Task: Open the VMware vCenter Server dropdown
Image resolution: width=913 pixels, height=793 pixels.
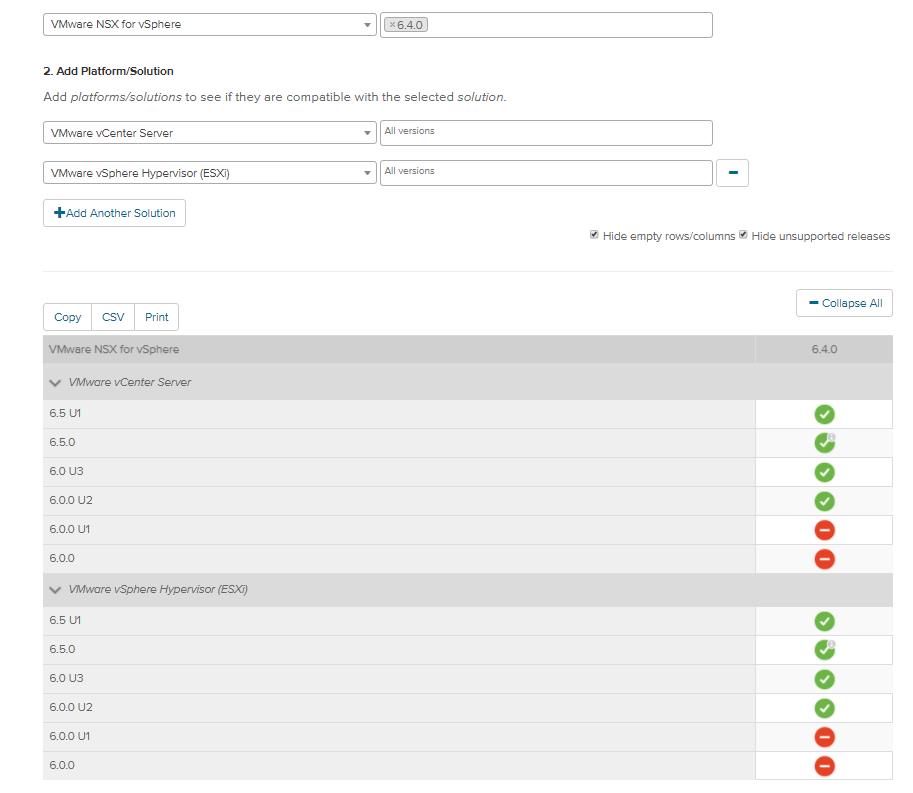Action: click(x=210, y=133)
